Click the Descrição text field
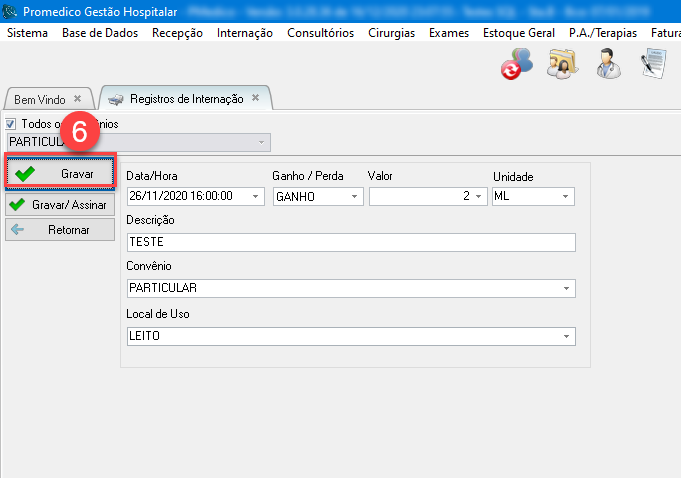Viewport: 681px width, 478px height. pos(352,242)
